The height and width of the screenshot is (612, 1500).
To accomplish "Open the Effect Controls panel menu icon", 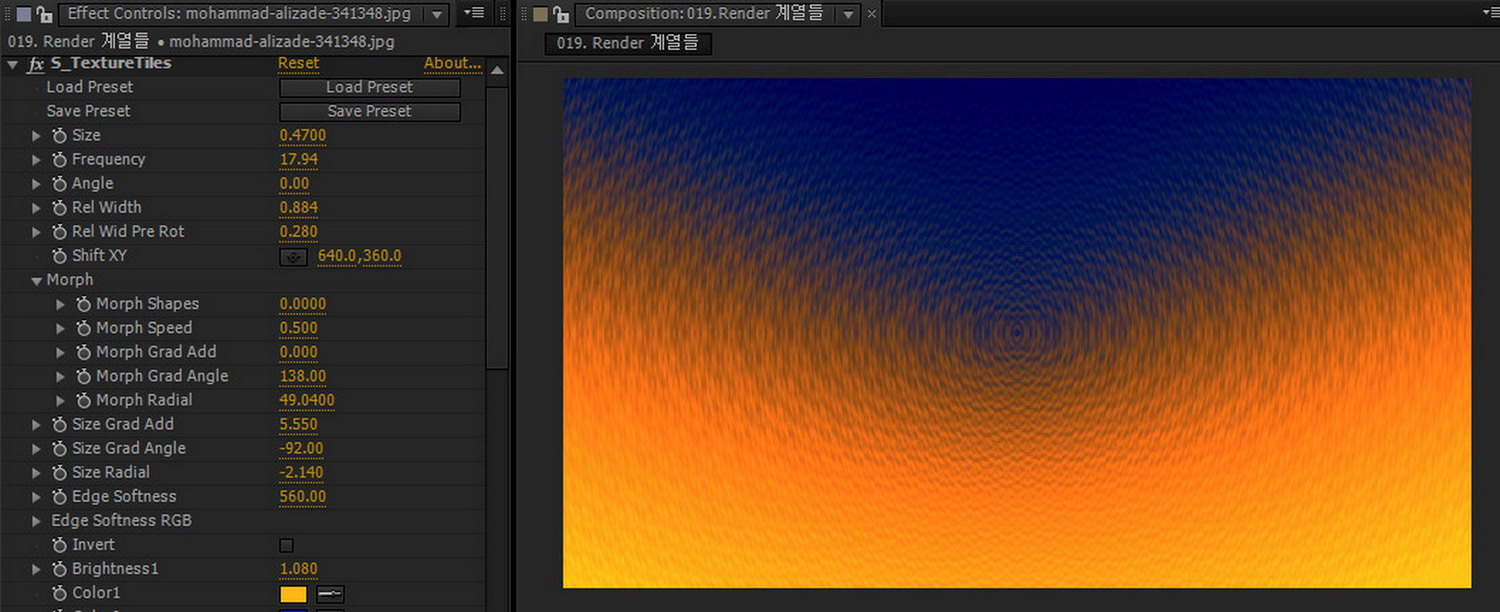I will pyautogui.click(x=475, y=13).
